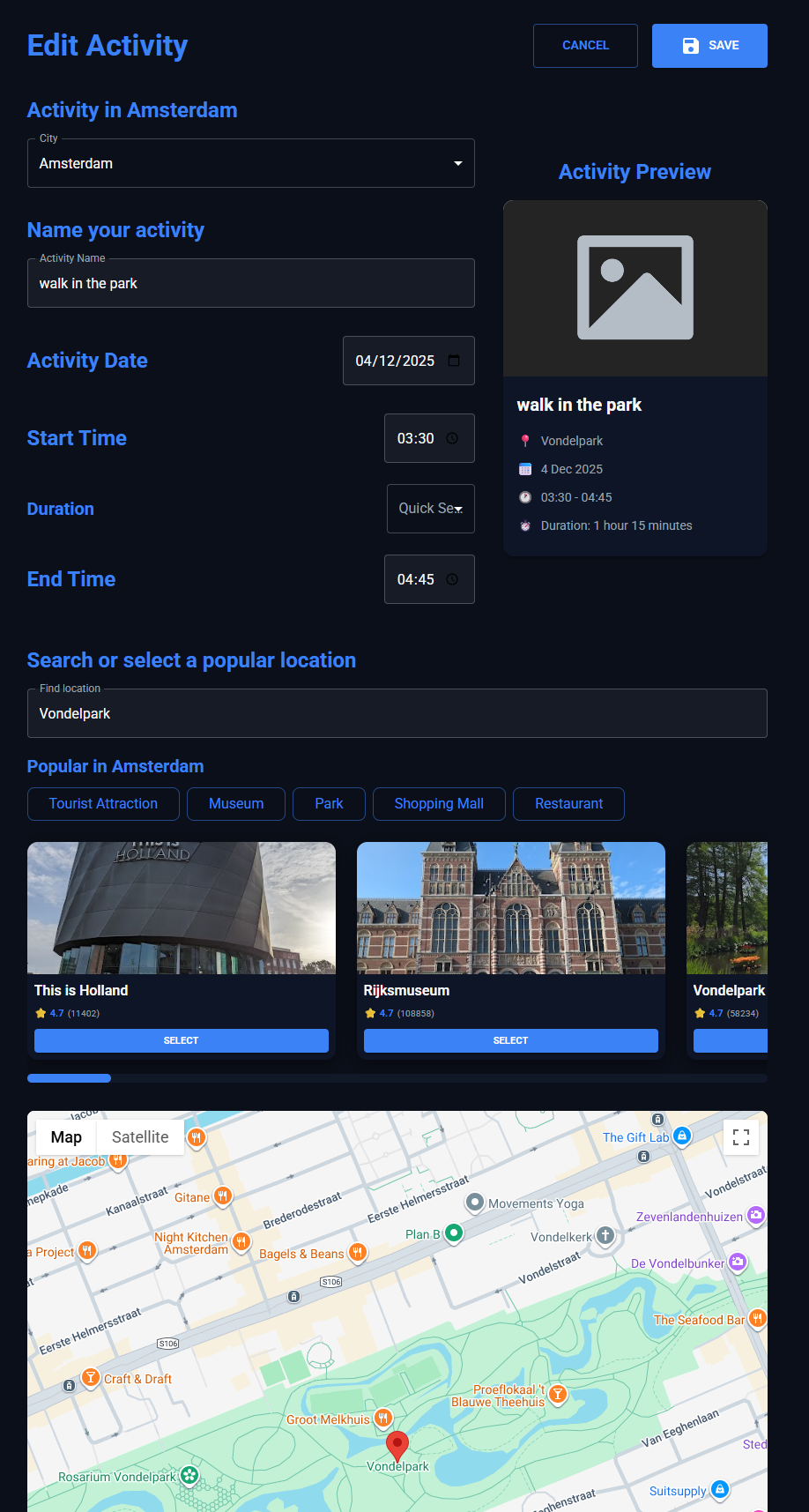Viewport: 809px width, 1512px height.
Task: Switch map to Satellite view
Action: [140, 1137]
